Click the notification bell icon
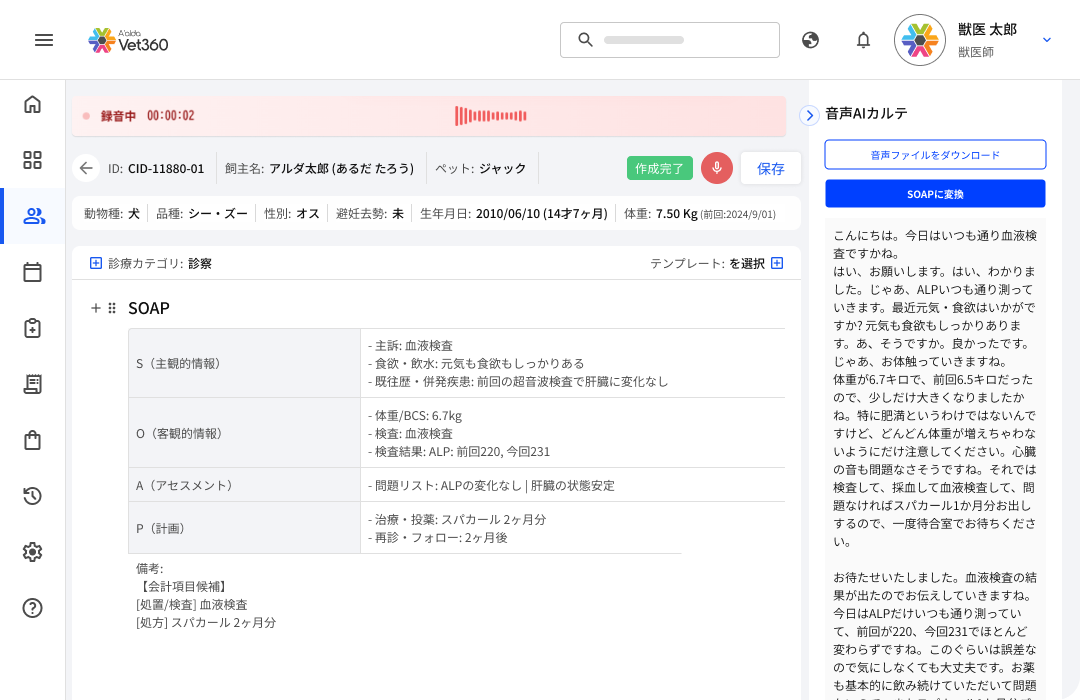This screenshot has height=700, width=1080. pyautogui.click(x=863, y=40)
